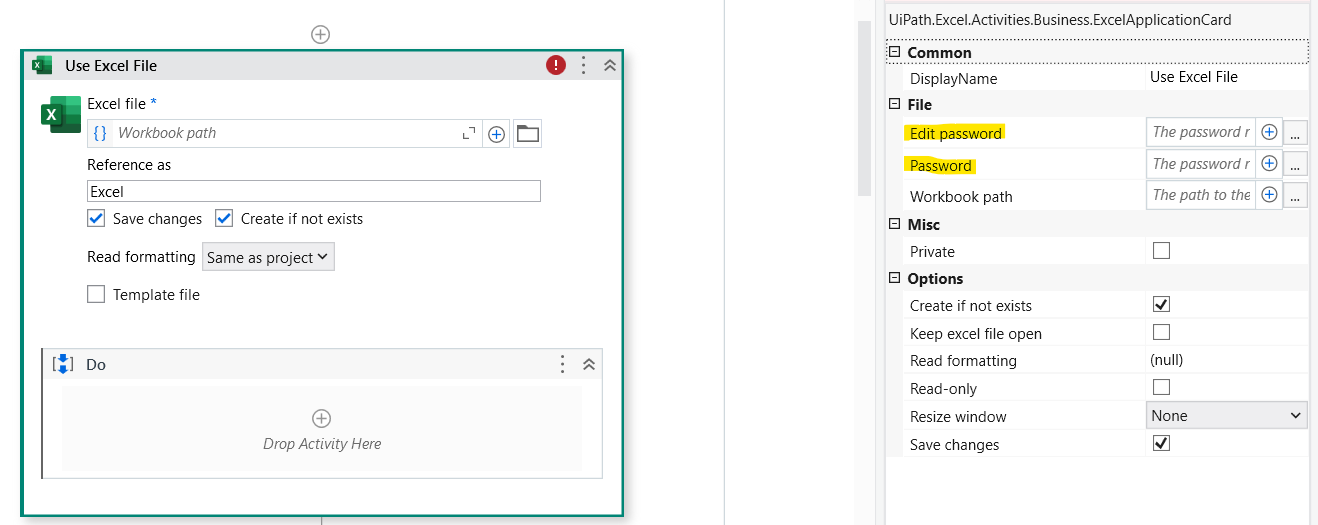Enable the Template file checkbox
Screen dimensions: 1318x525
coord(96,294)
